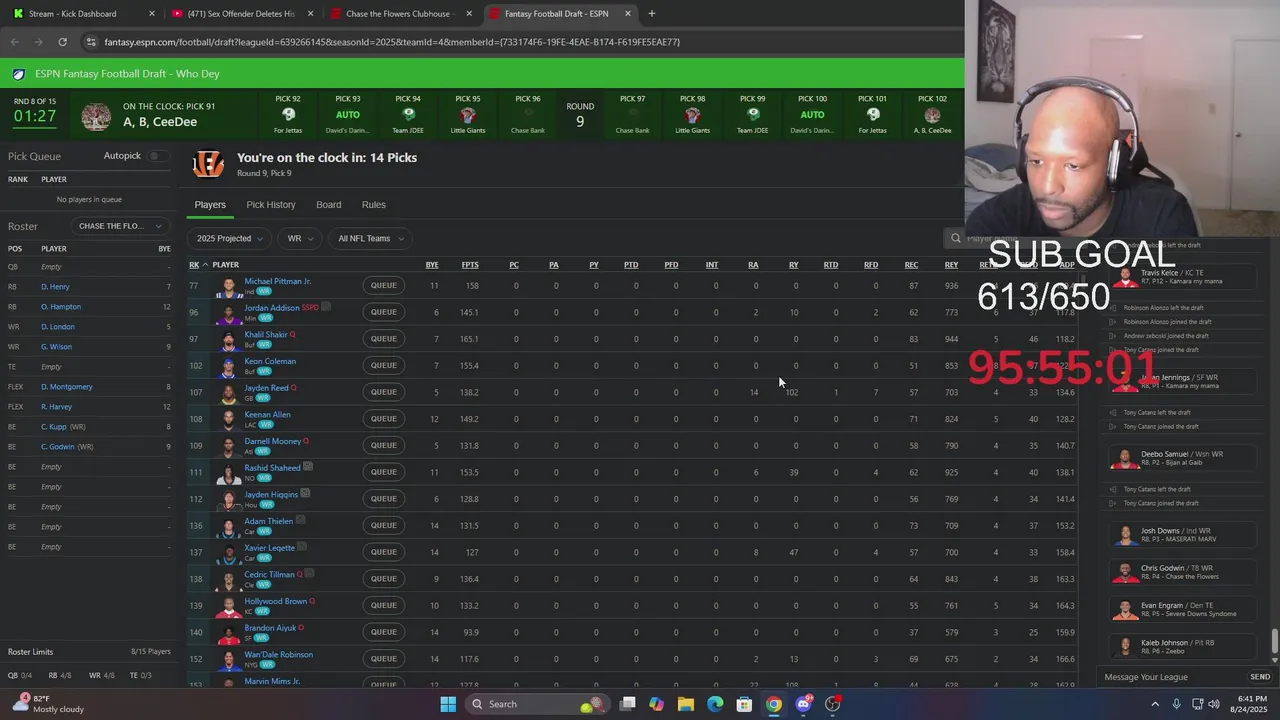1280x720 pixels.
Task: Switch to the Players tab
Action: point(210,204)
